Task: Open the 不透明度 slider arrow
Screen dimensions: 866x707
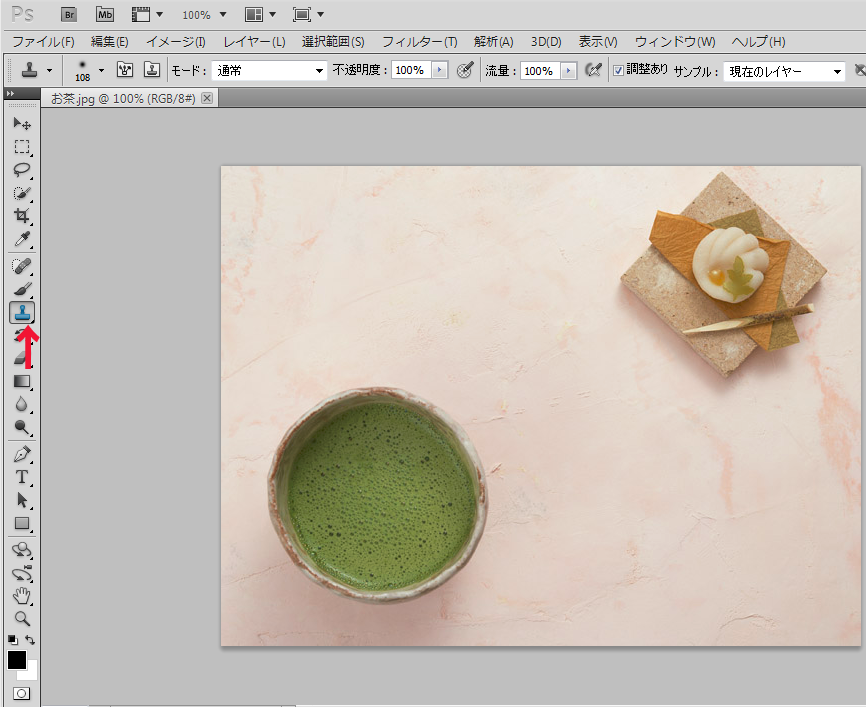Action: click(x=440, y=70)
